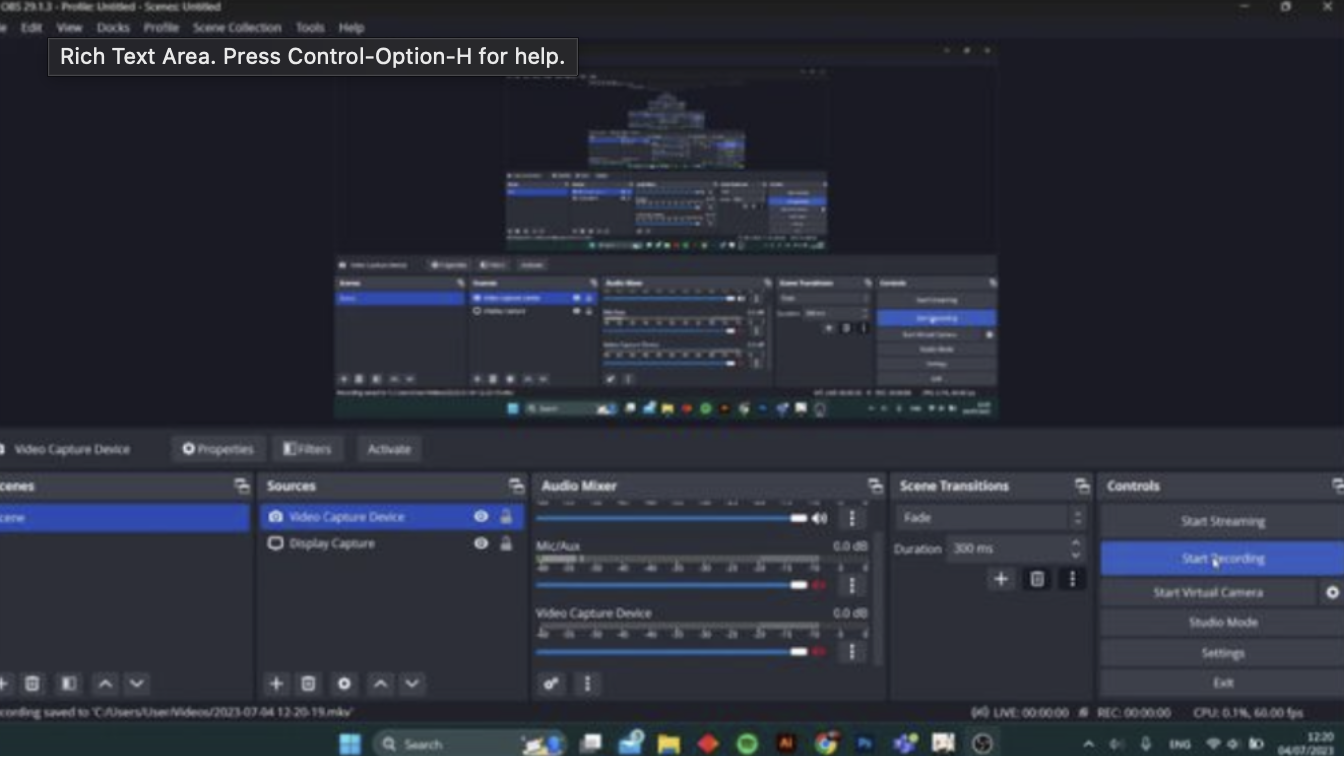Open Google Chrome from the taskbar
Screen dimensions: 1344x758
[x=826, y=744]
